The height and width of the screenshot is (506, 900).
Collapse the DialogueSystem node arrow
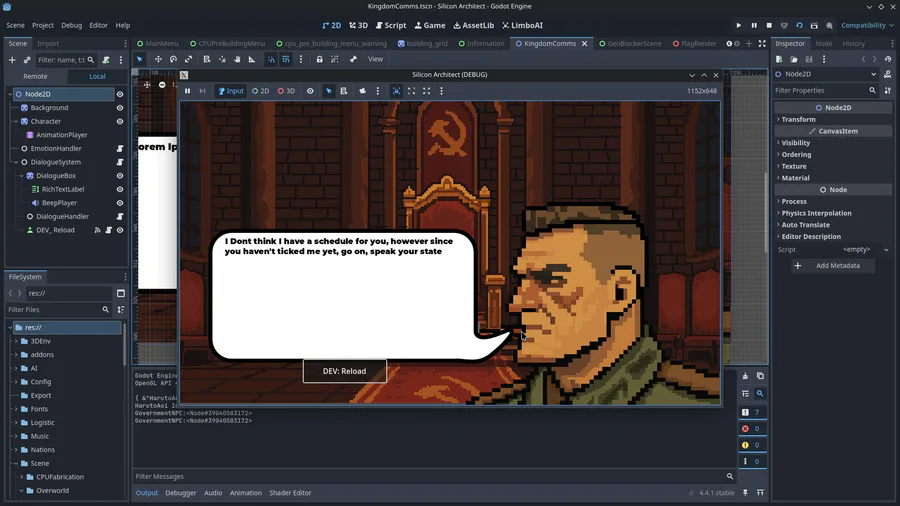16,162
